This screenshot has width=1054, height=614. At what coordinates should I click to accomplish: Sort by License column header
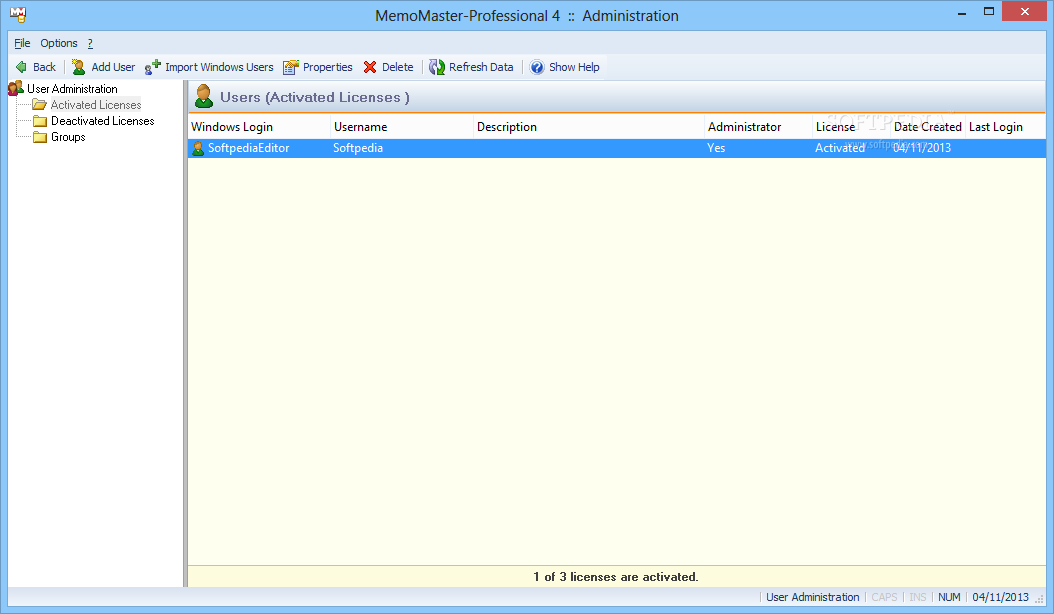tap(852, 127)
